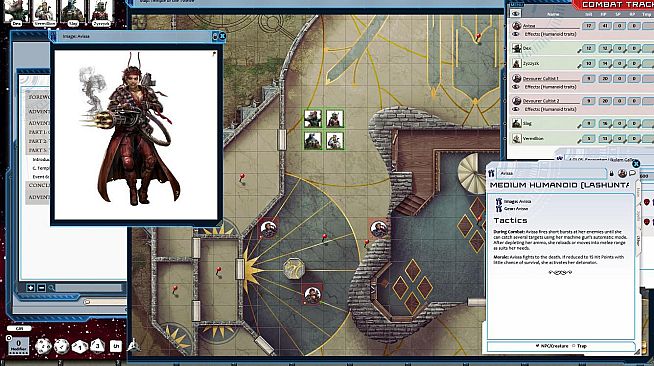
Task: Collapse the PART 3 story section
Action: click(39, 150)
